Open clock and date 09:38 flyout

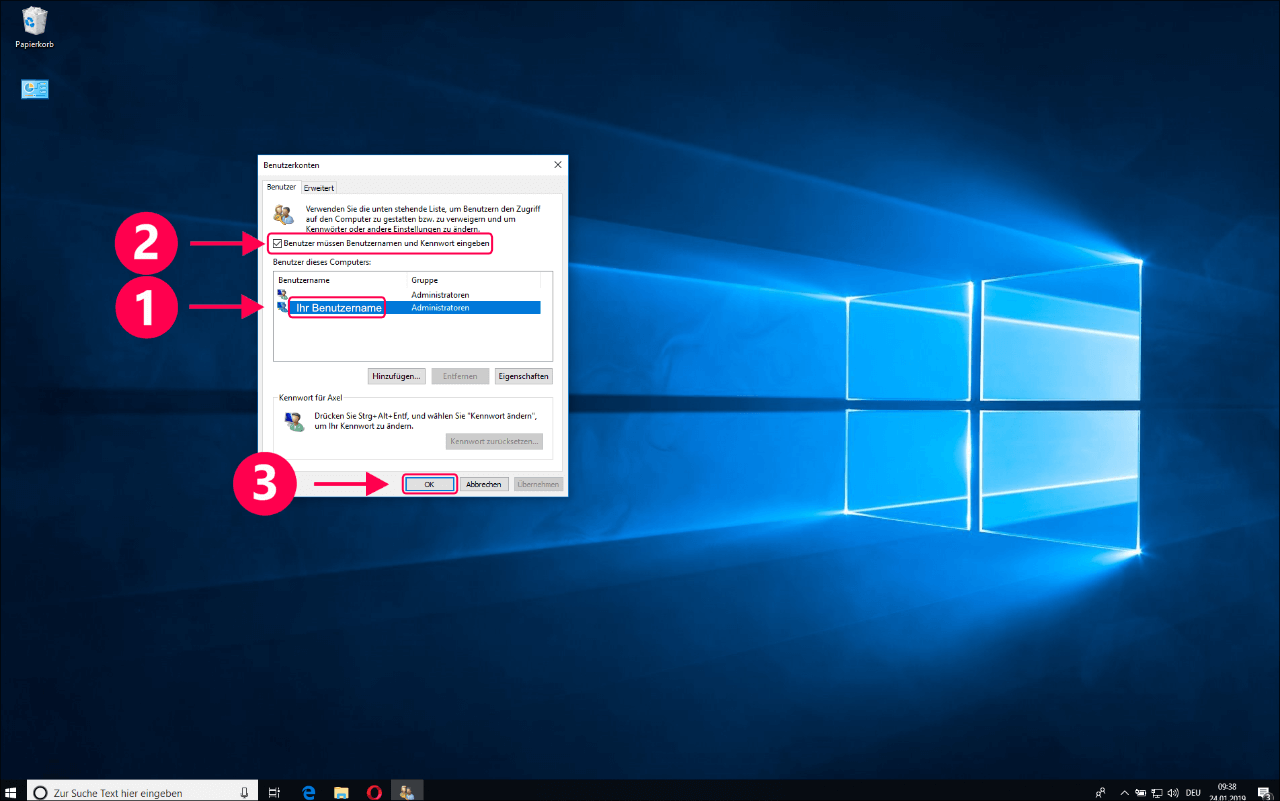tap(1227, 792)
